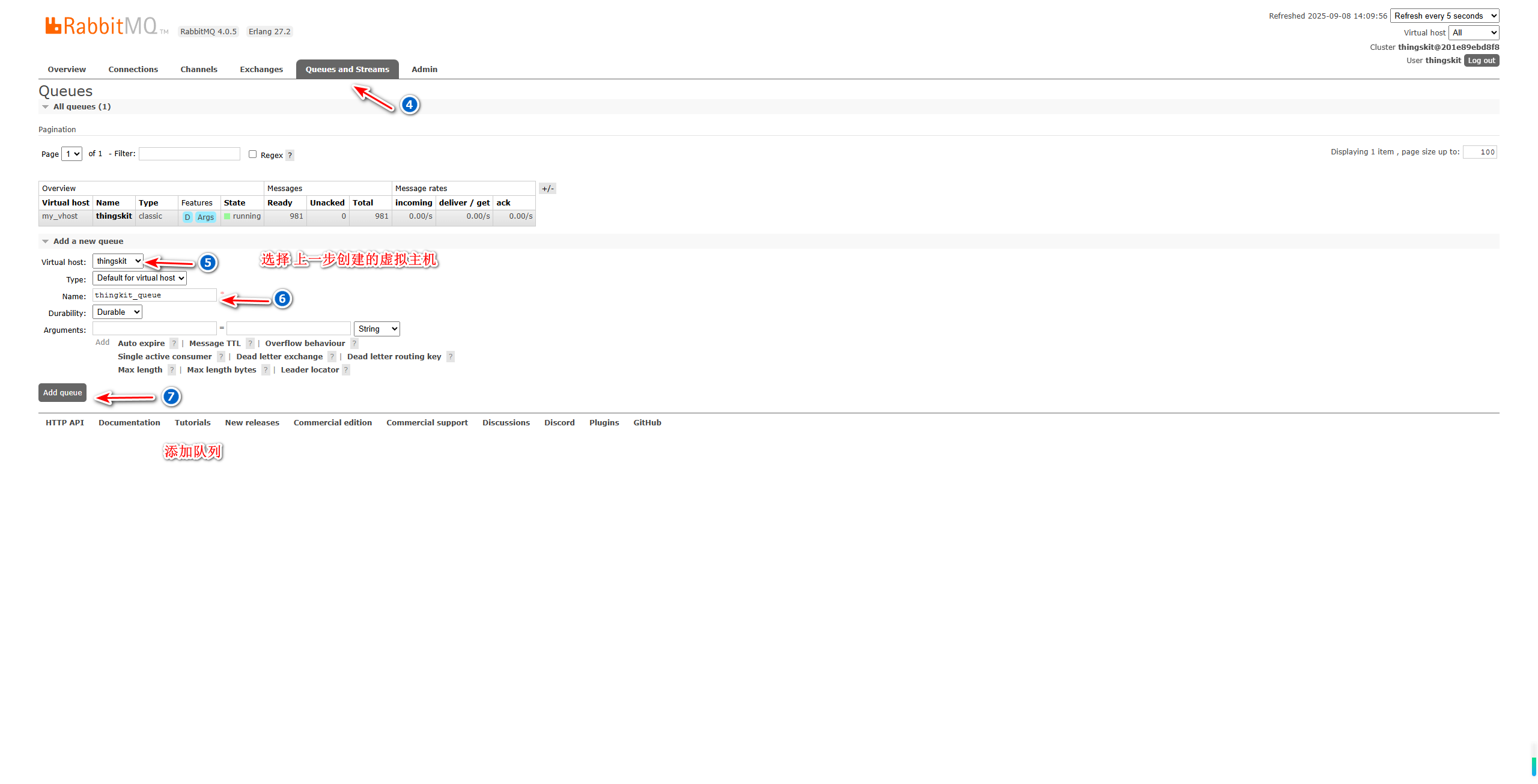The image size is (1538, 784).
Task: Click the help icon next to Regex
Action: pyautogui.click(x=290, y=155)
